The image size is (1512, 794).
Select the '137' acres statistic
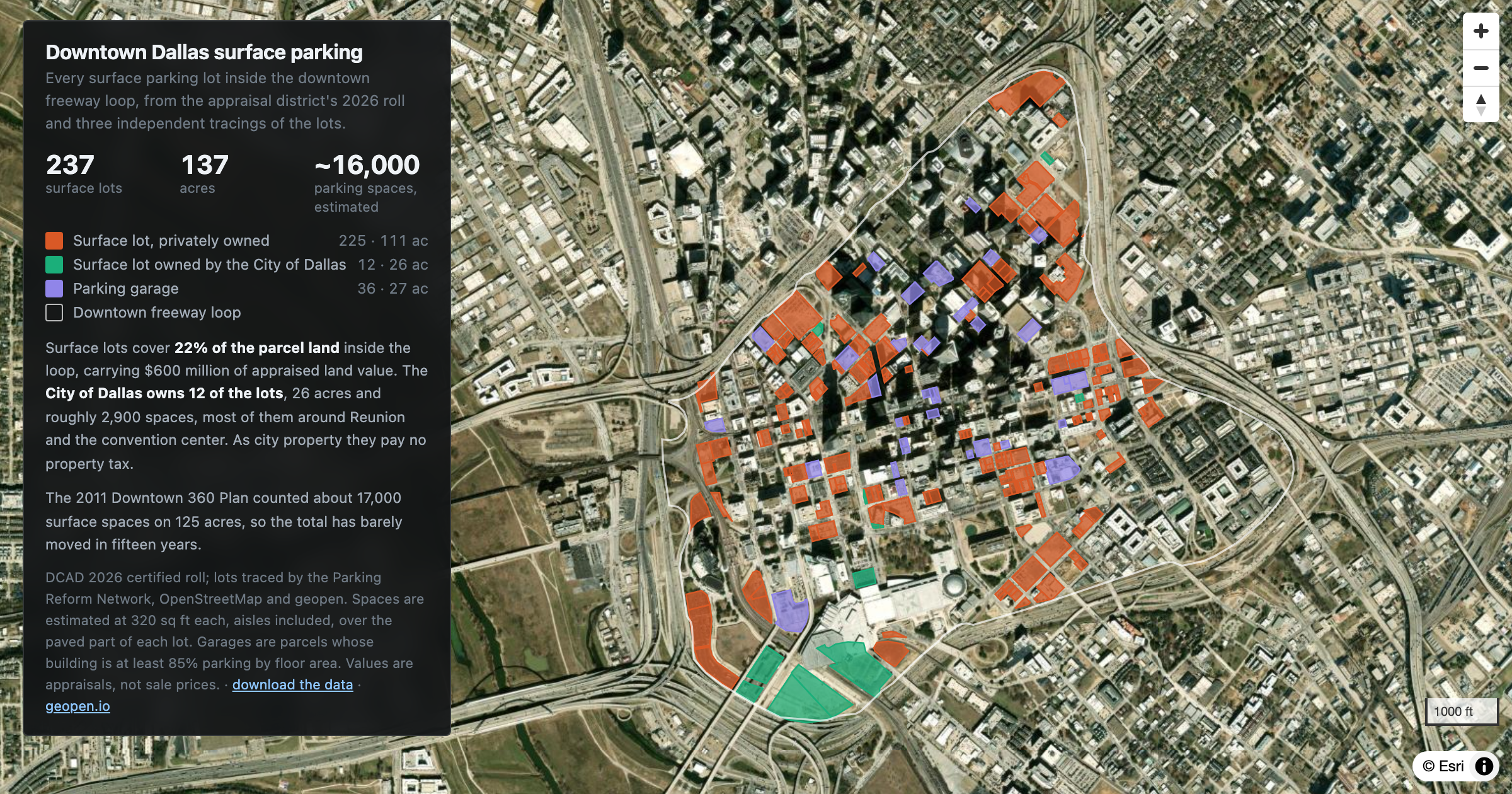click(205, 165)
